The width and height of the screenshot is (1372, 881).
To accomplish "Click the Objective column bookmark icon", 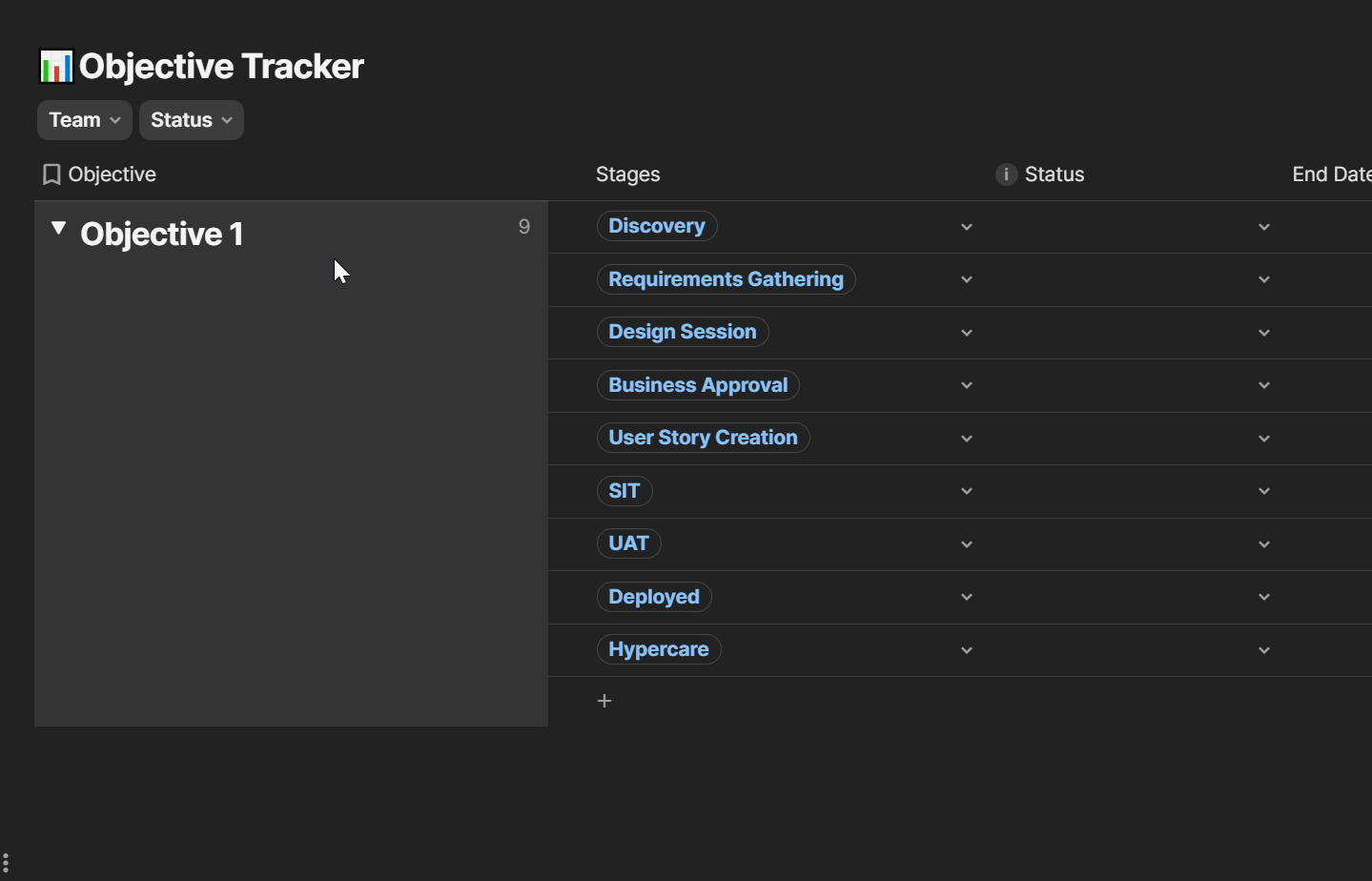I will click(51, 174).
